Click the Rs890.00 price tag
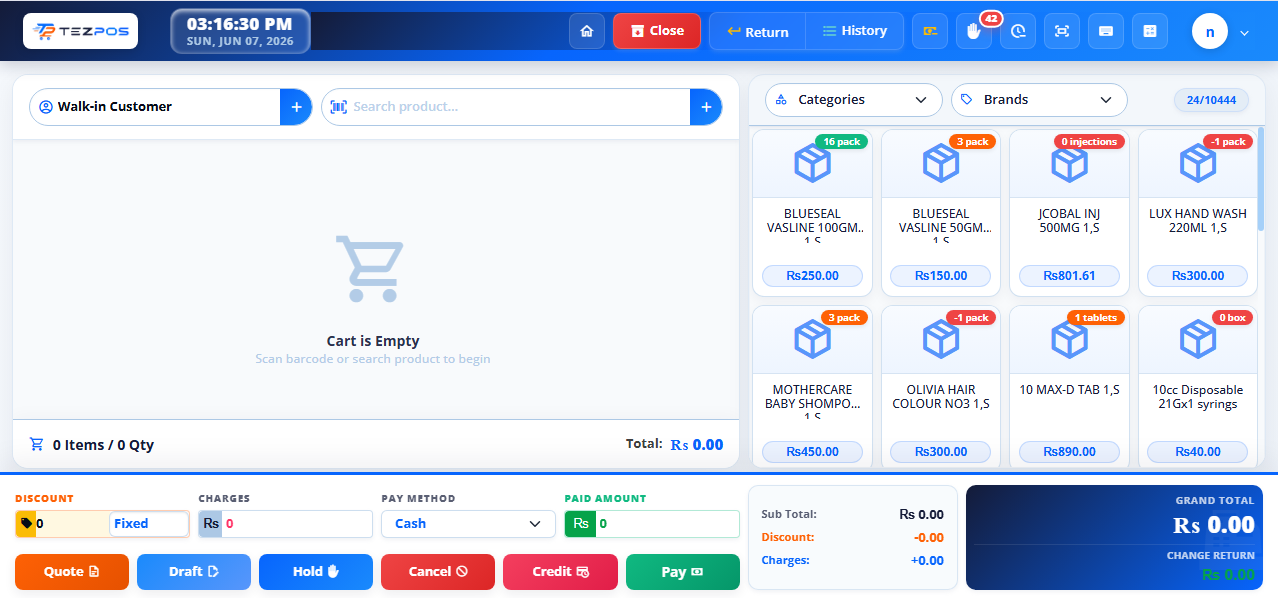The width and height of the screenshot is (1278, 598). coord(1069,452)
